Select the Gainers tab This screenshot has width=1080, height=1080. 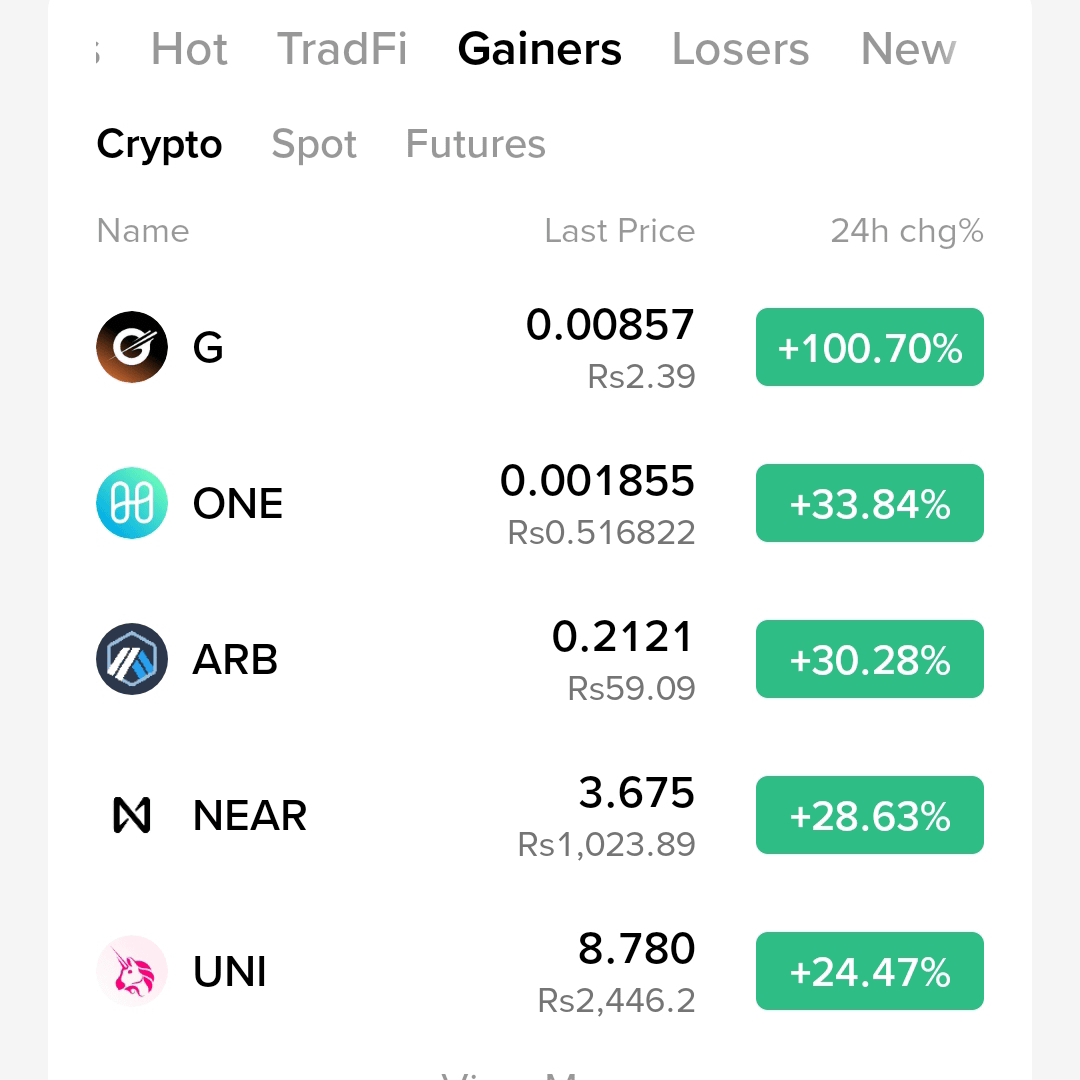click(539, 49)
